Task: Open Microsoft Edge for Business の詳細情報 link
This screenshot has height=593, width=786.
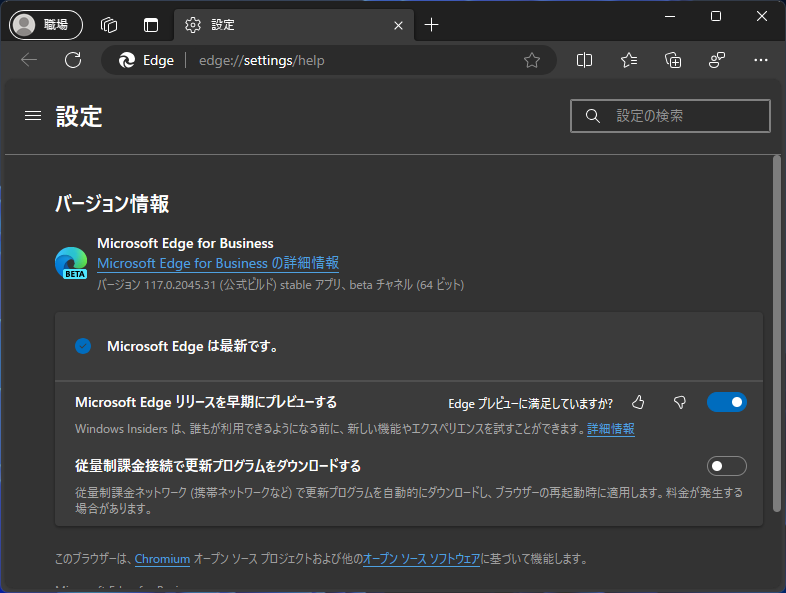Action: [218, 263]
